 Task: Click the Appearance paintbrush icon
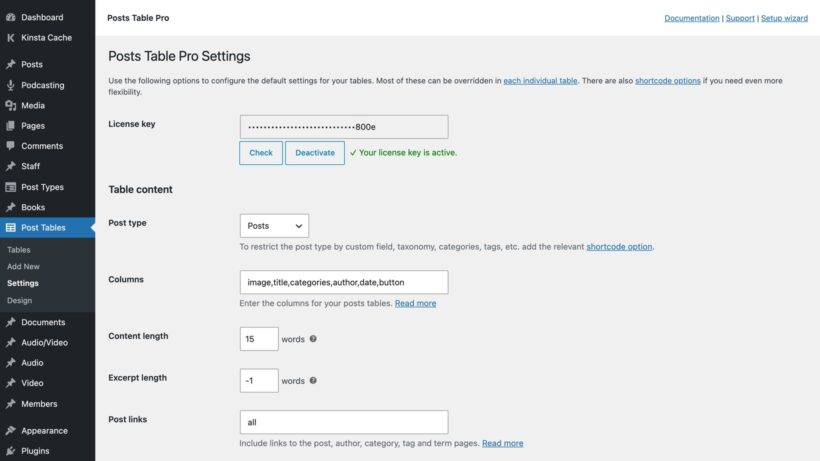point(10,431)
